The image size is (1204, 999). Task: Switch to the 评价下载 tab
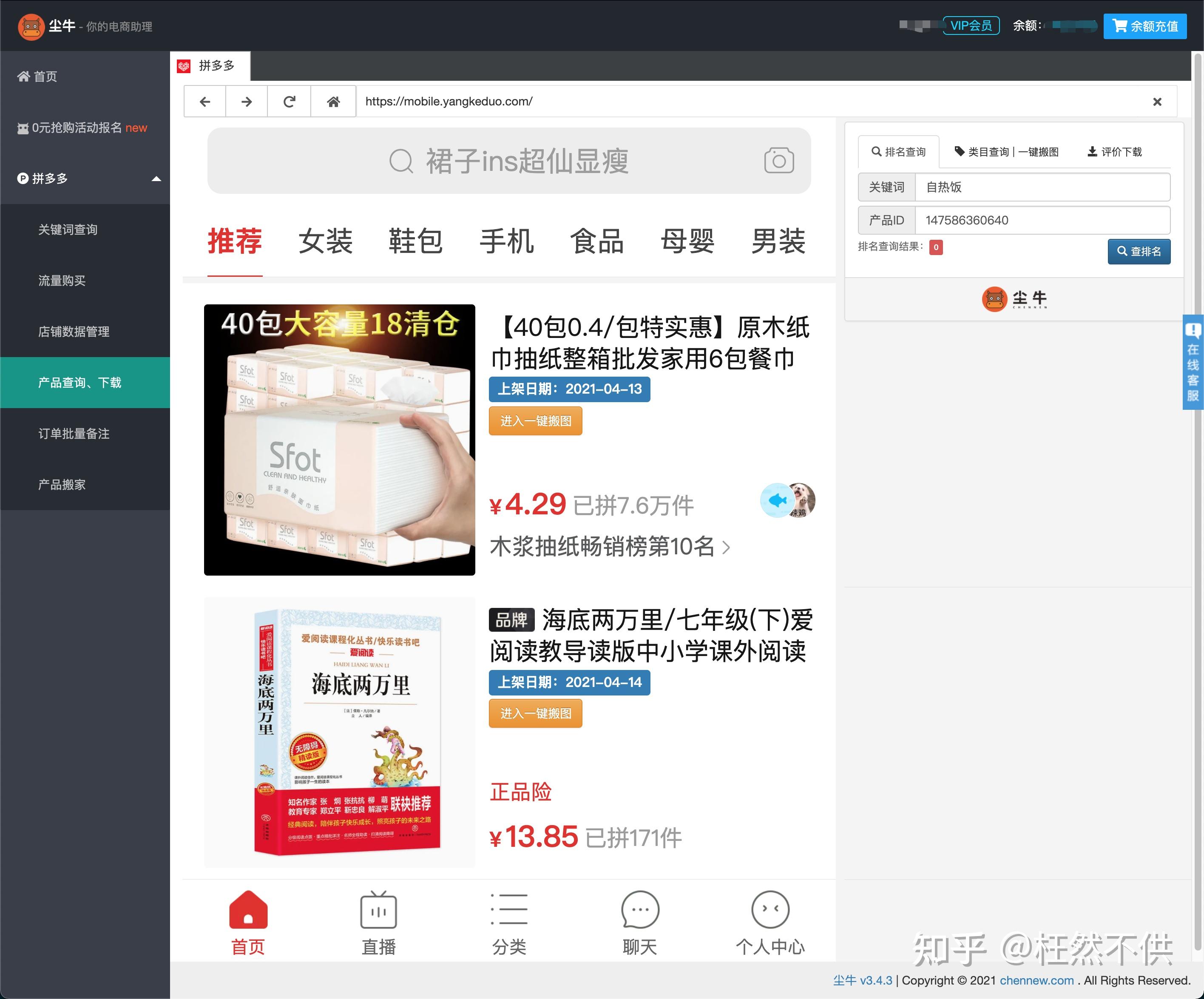[x=1115, y=152]
